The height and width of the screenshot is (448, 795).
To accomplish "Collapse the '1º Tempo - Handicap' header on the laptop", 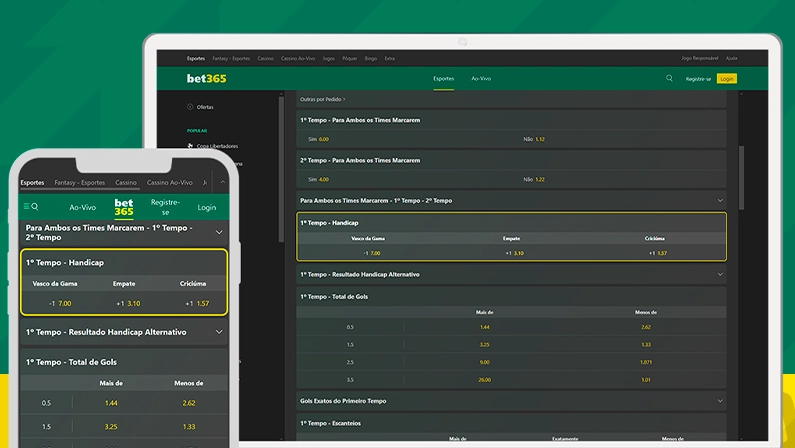I will 512,223.
